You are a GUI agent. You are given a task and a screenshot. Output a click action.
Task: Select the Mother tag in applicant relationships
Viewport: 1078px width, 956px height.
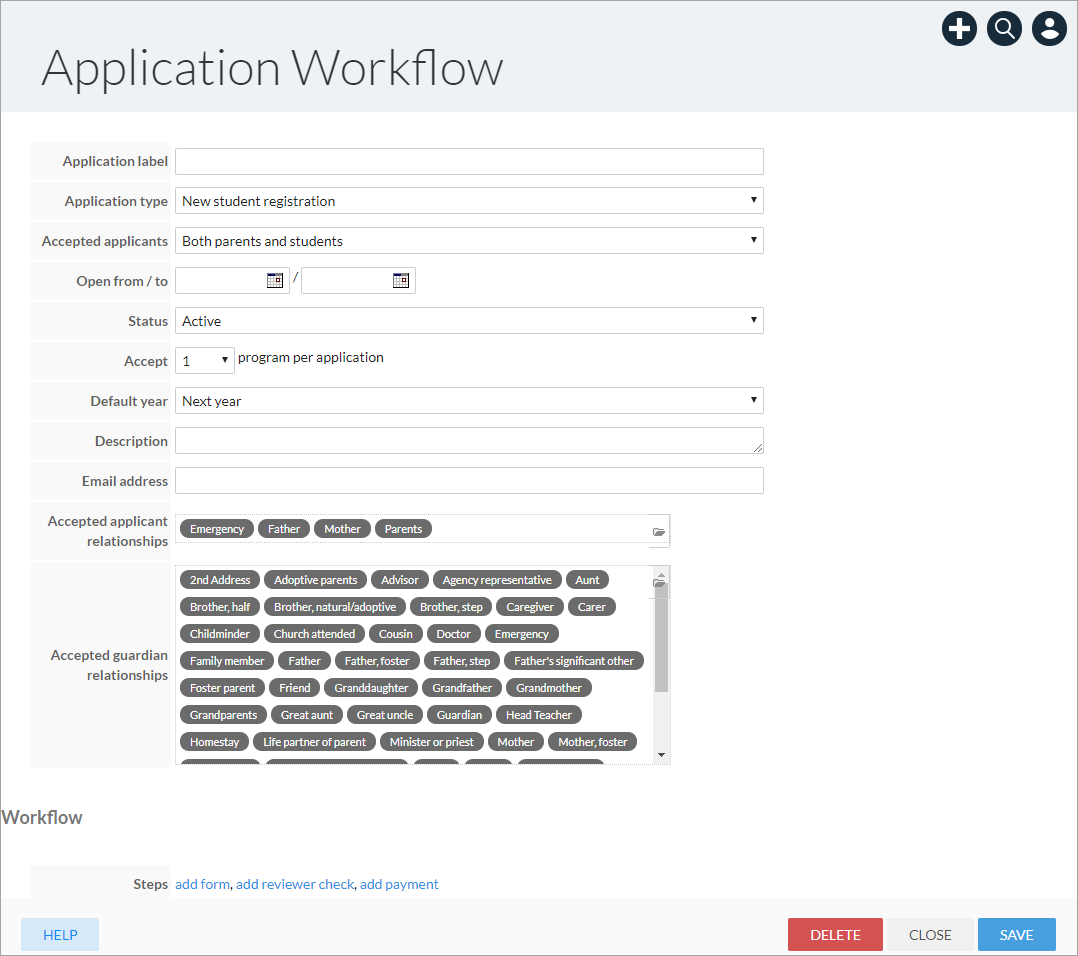tap(342, 529)
